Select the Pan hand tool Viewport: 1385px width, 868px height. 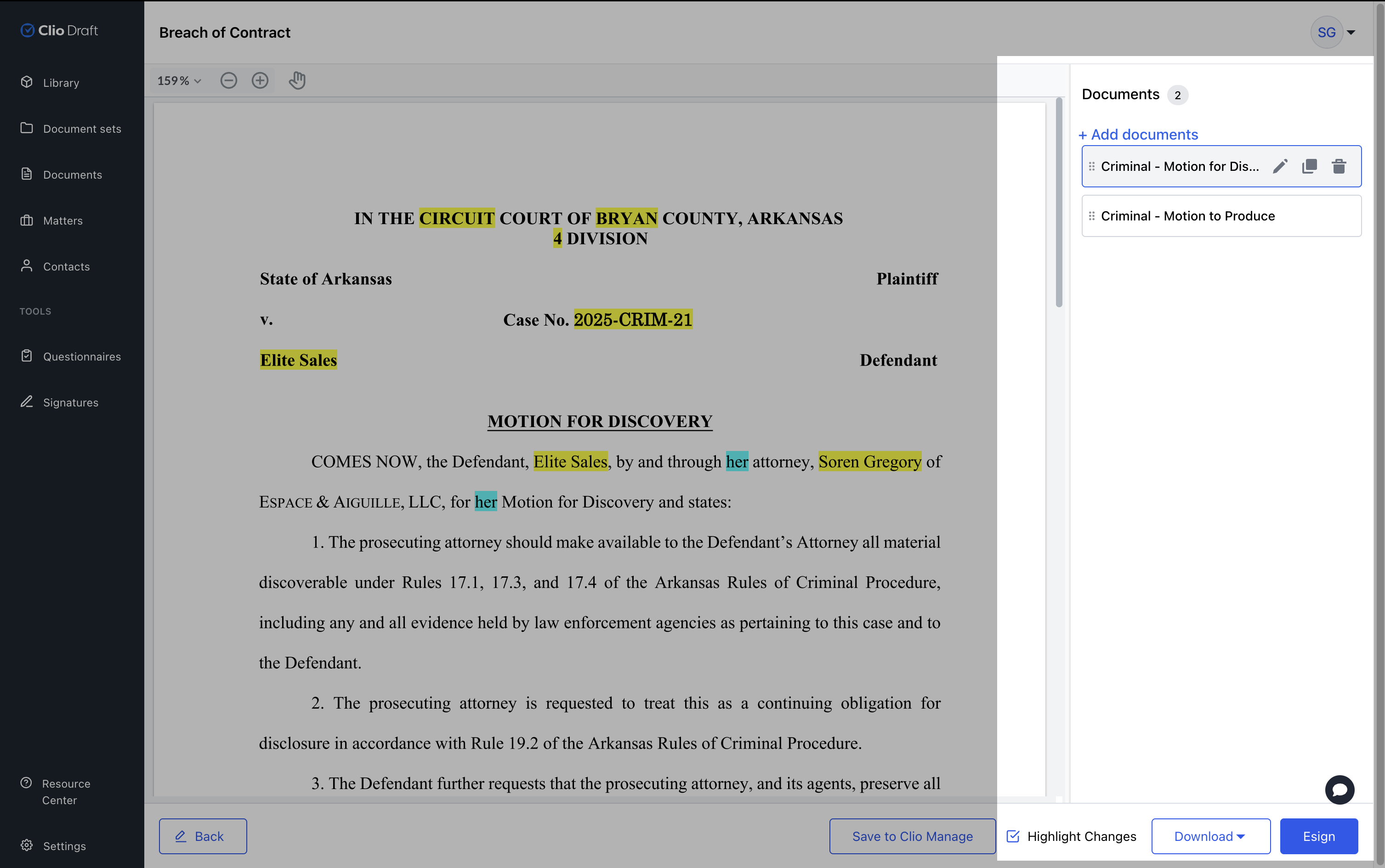click(x=297, y=80)
